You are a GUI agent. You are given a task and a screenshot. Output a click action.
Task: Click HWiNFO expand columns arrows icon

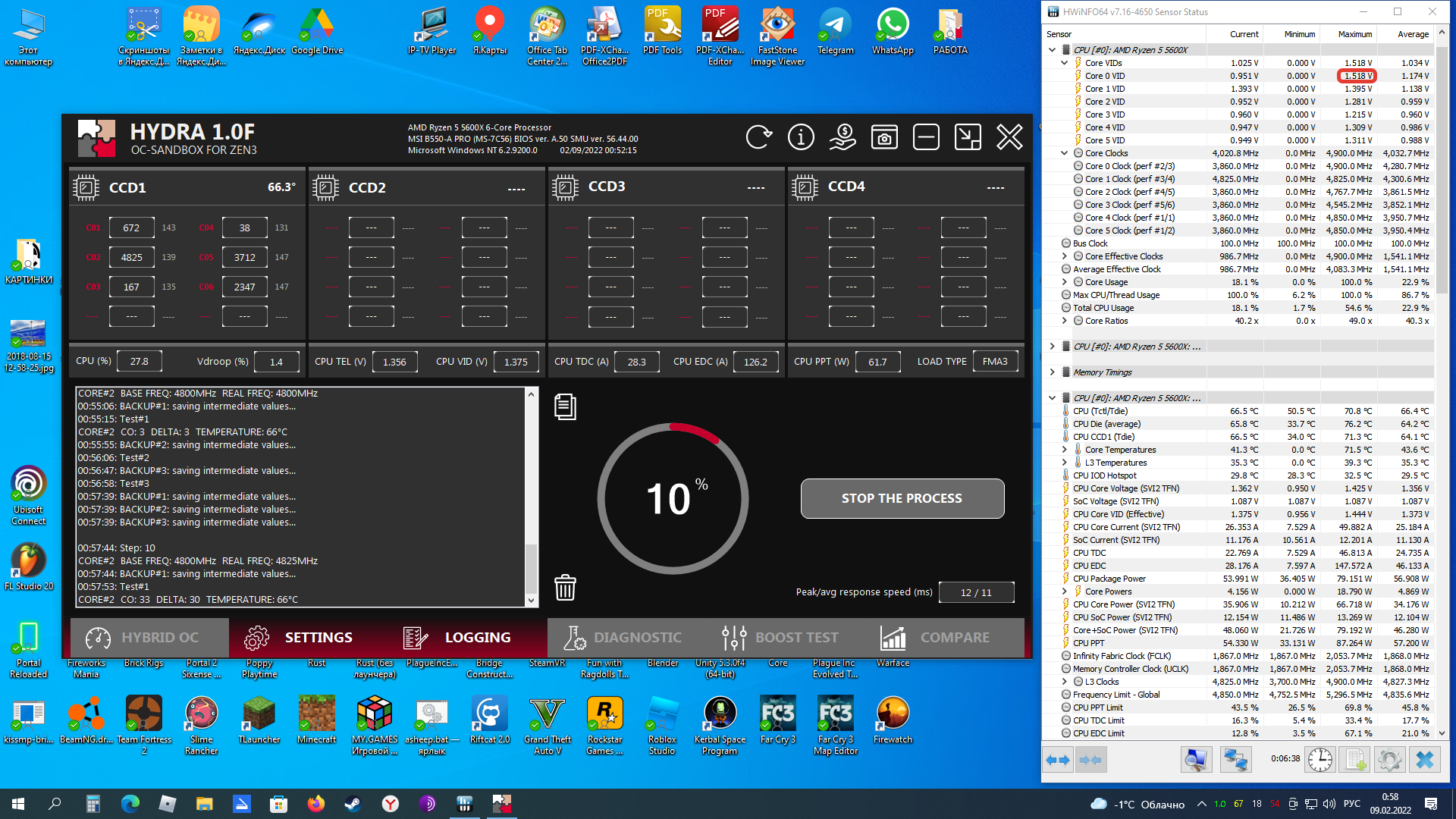click(x=1058, y=759)
